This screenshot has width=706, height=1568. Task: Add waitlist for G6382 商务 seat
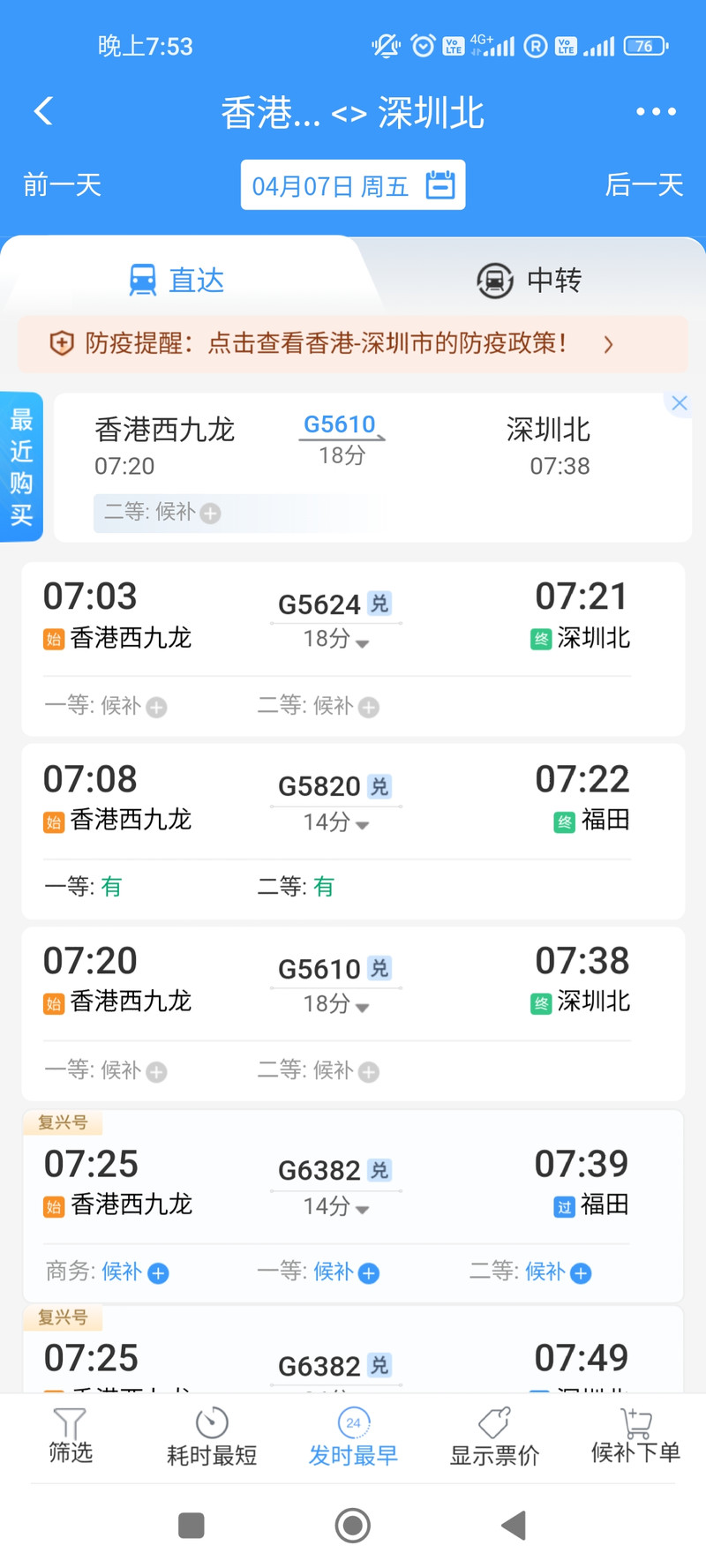point(158,1273)
